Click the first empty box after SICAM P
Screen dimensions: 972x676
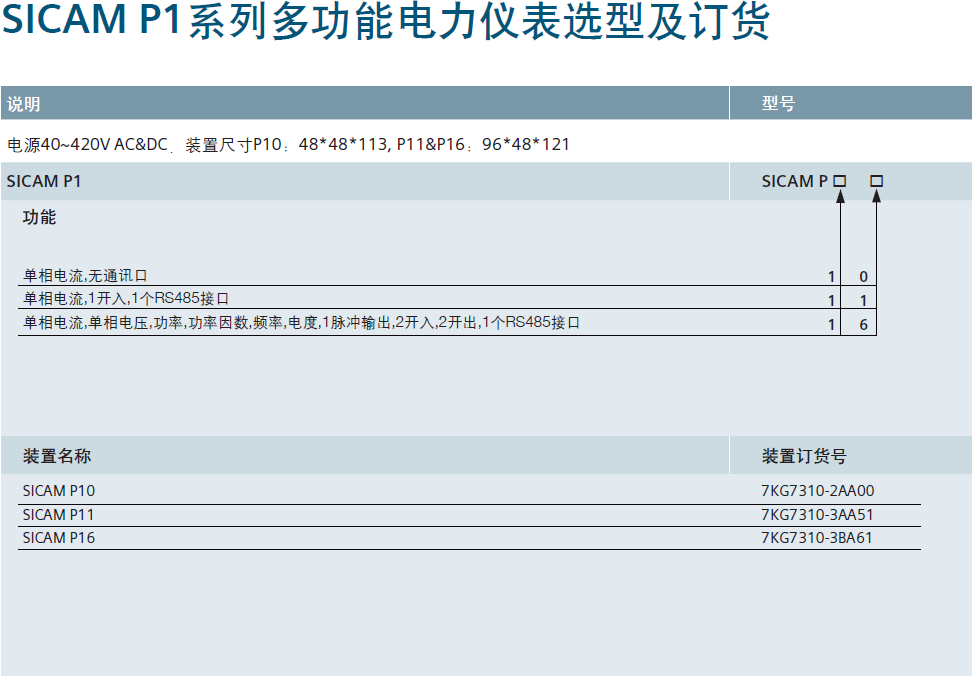840,182
